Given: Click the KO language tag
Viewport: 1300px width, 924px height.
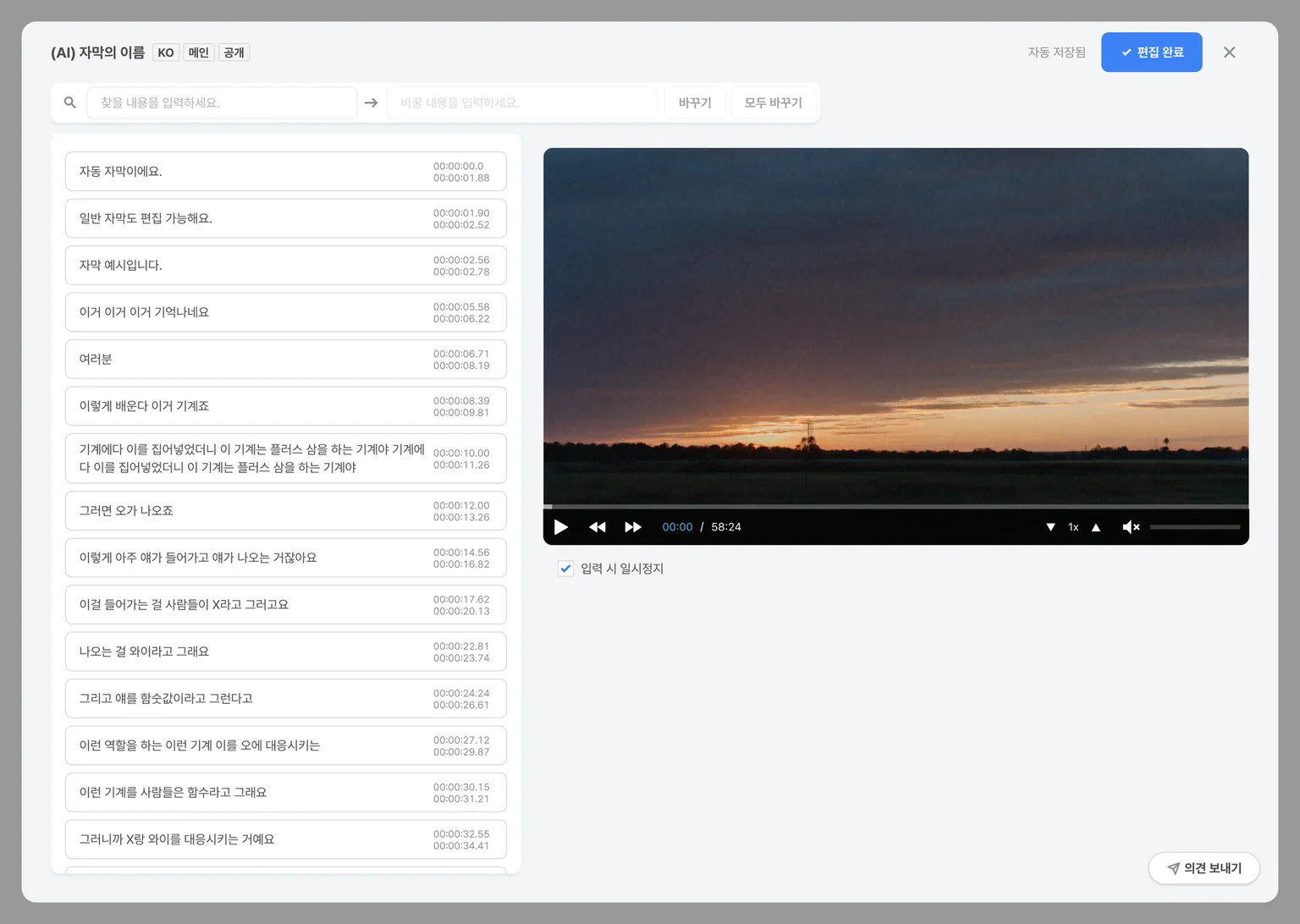Looking at the screenshot, I should [166, 52].
